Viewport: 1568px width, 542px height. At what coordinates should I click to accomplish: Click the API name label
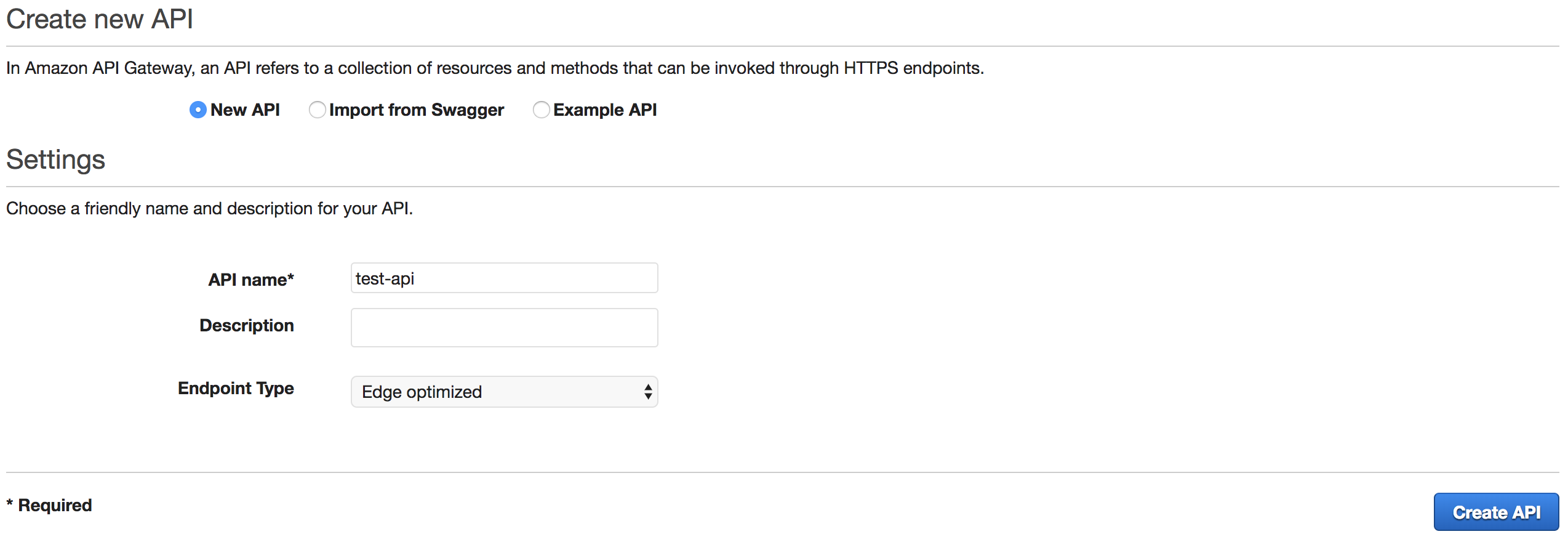tap(249, 279)
